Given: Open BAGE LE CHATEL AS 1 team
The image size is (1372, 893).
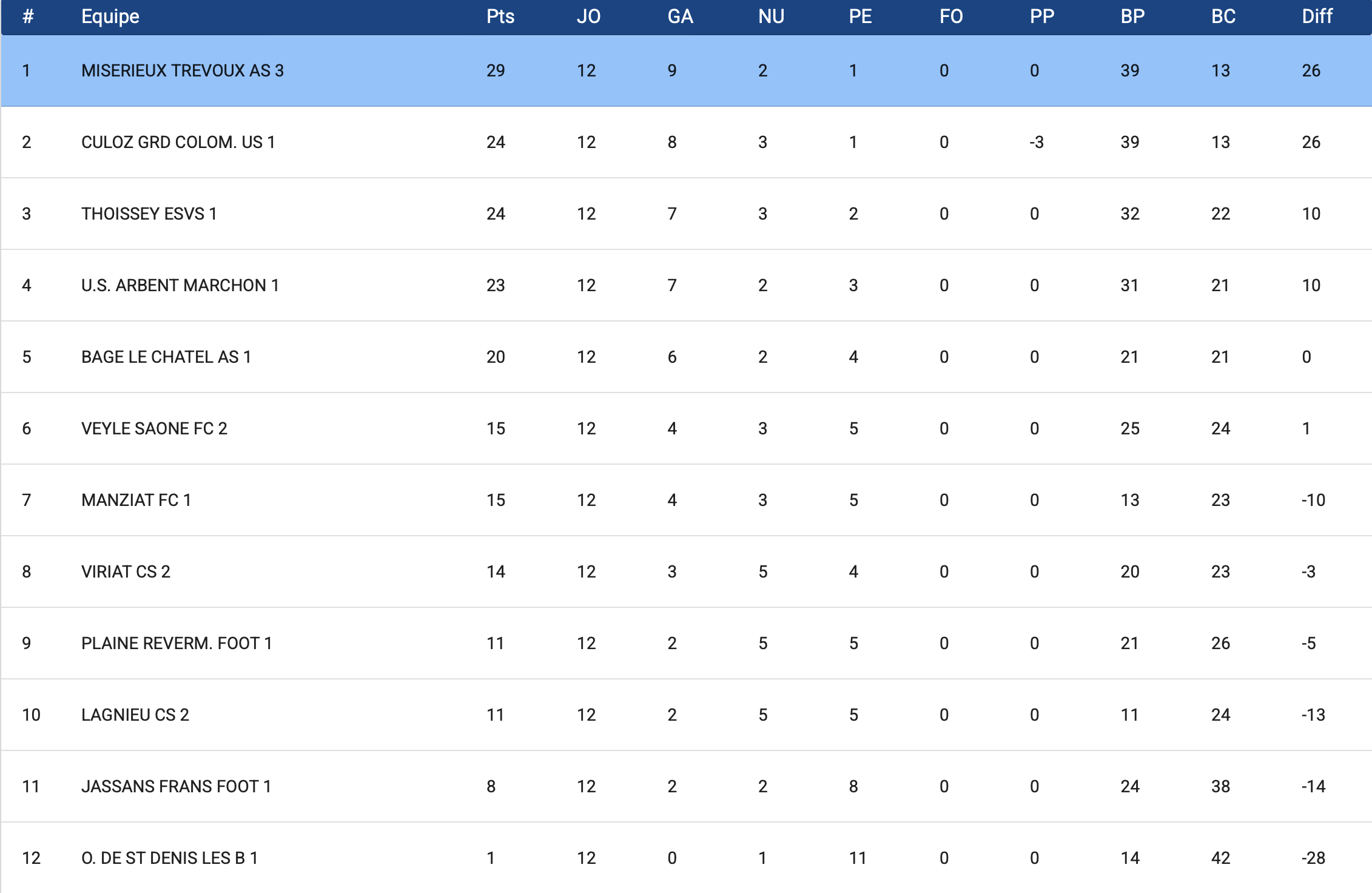Looking at the screenshot, I should pos(166,357).
